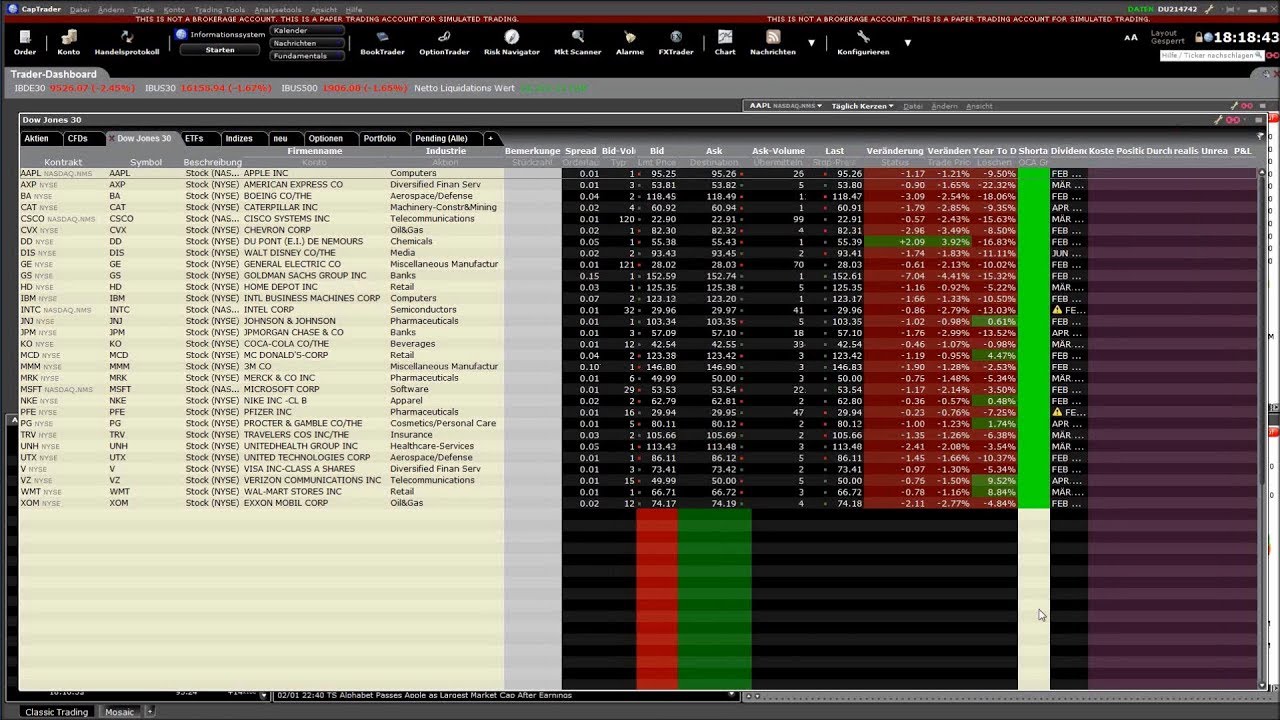Sort by the Spread column header
The height and width of the screenshot is (720, 1280).
(580, 151)
